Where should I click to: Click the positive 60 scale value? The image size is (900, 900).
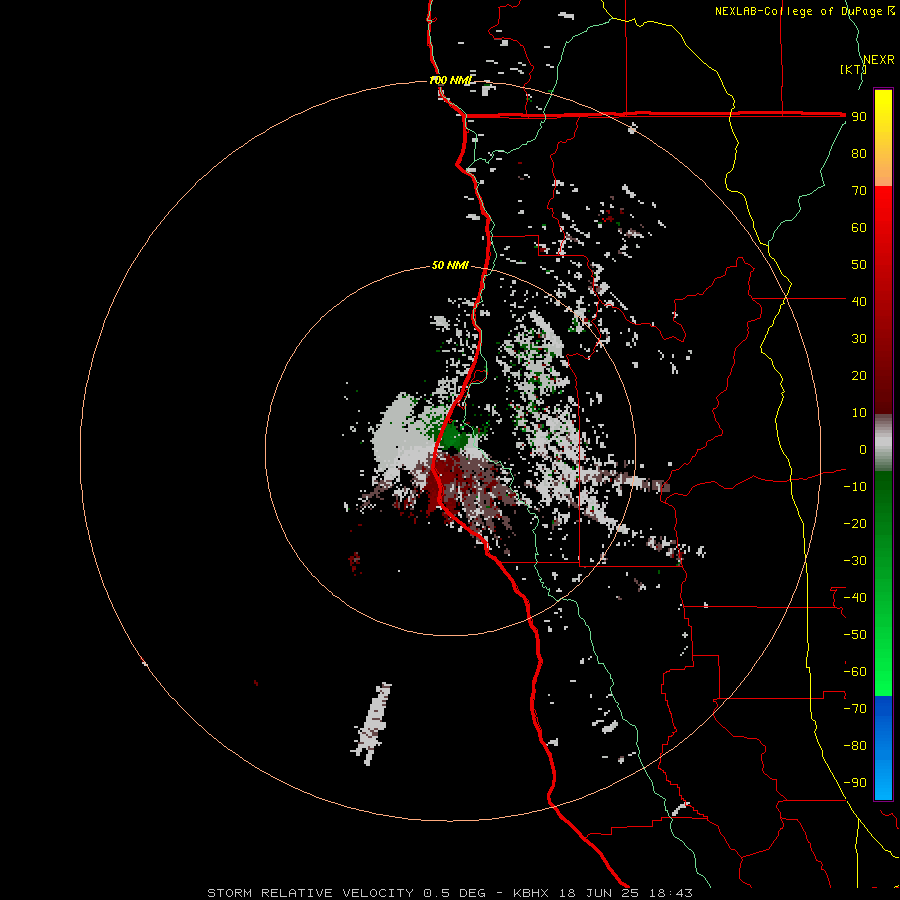click(859, 227)
